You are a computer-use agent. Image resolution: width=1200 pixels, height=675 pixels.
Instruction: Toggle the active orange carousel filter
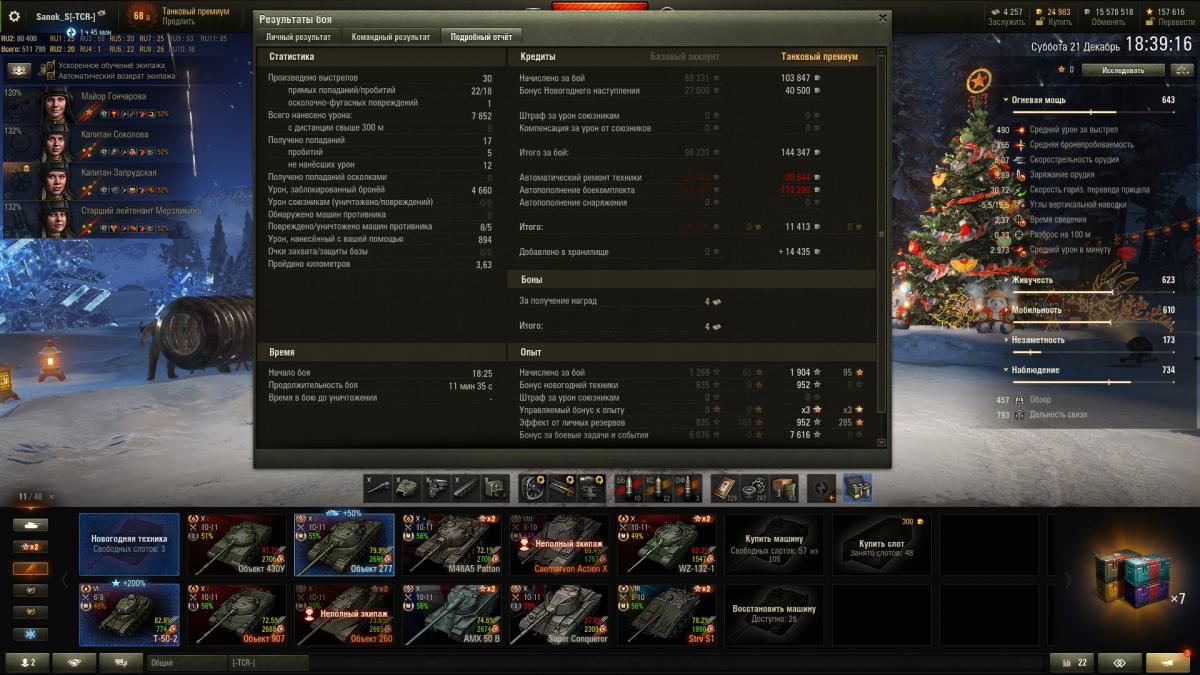tap(30, 568)
